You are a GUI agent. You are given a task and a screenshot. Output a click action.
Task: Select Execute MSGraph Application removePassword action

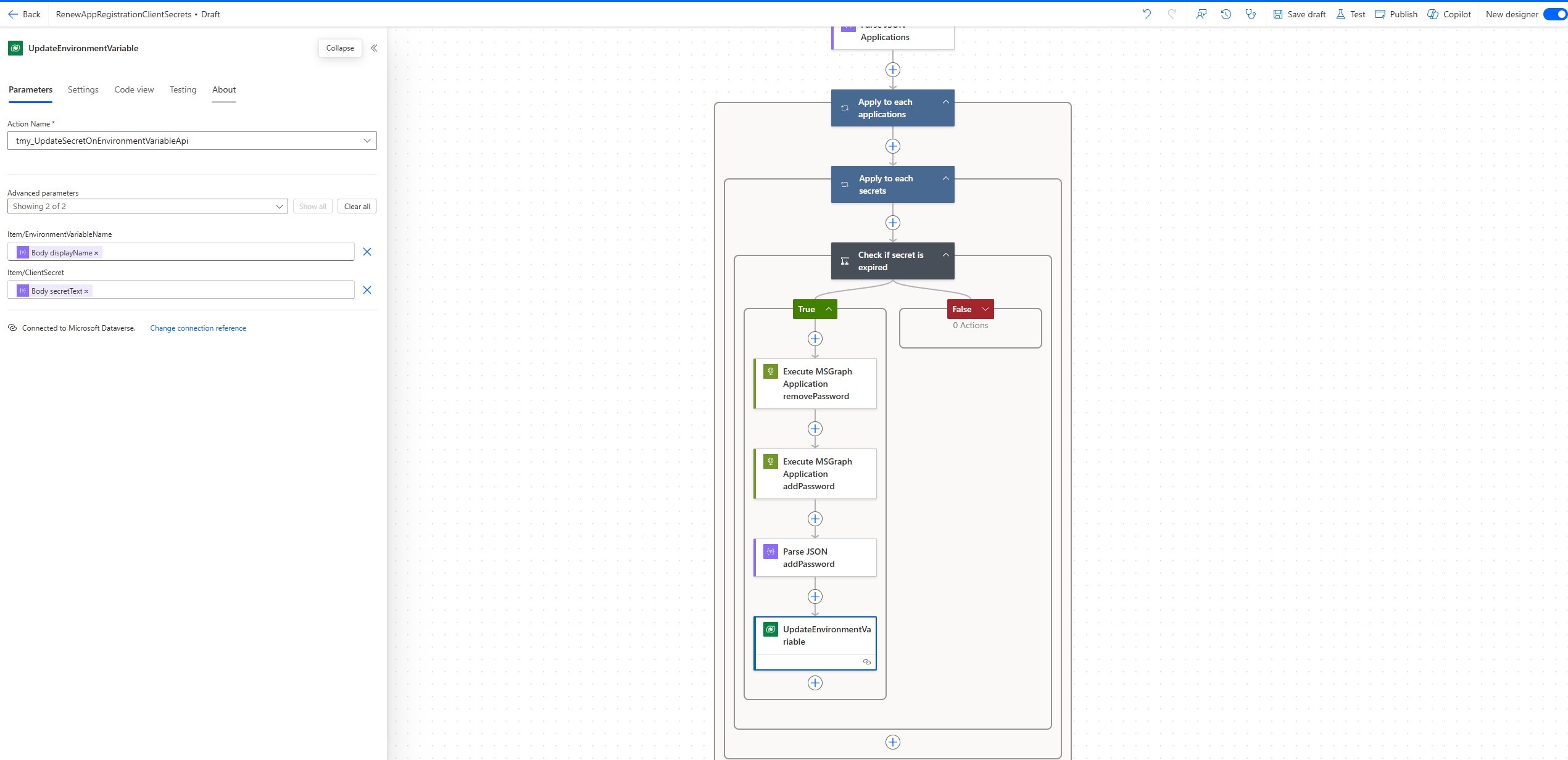coord(815,384)
